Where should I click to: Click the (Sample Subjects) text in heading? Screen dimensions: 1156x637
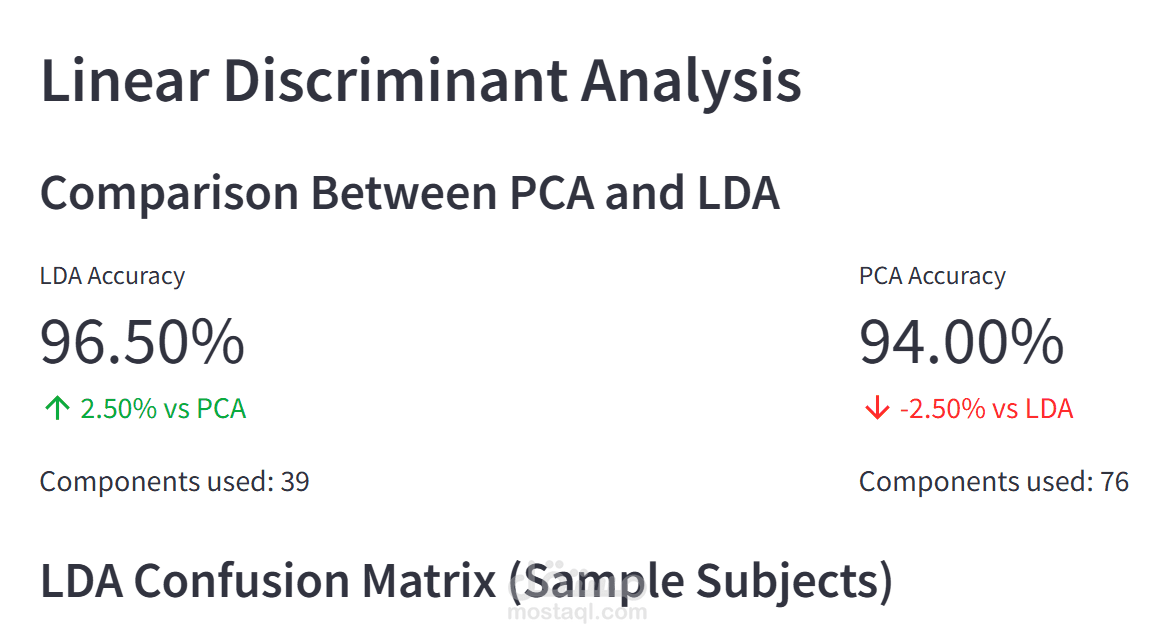coord(699,581)
